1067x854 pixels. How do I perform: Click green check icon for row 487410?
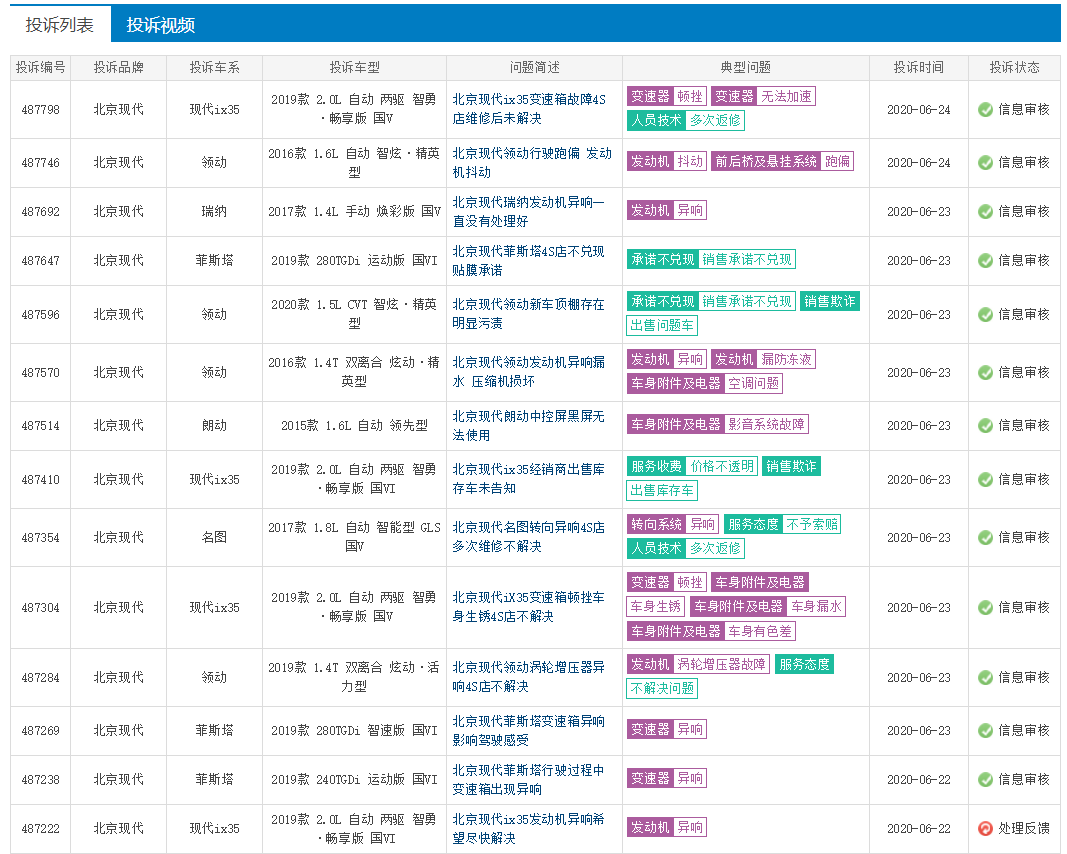985,480
